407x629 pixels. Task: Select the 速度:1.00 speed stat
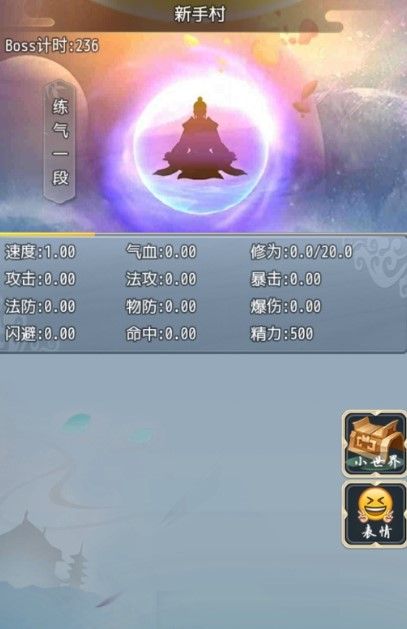pos(40,252)
